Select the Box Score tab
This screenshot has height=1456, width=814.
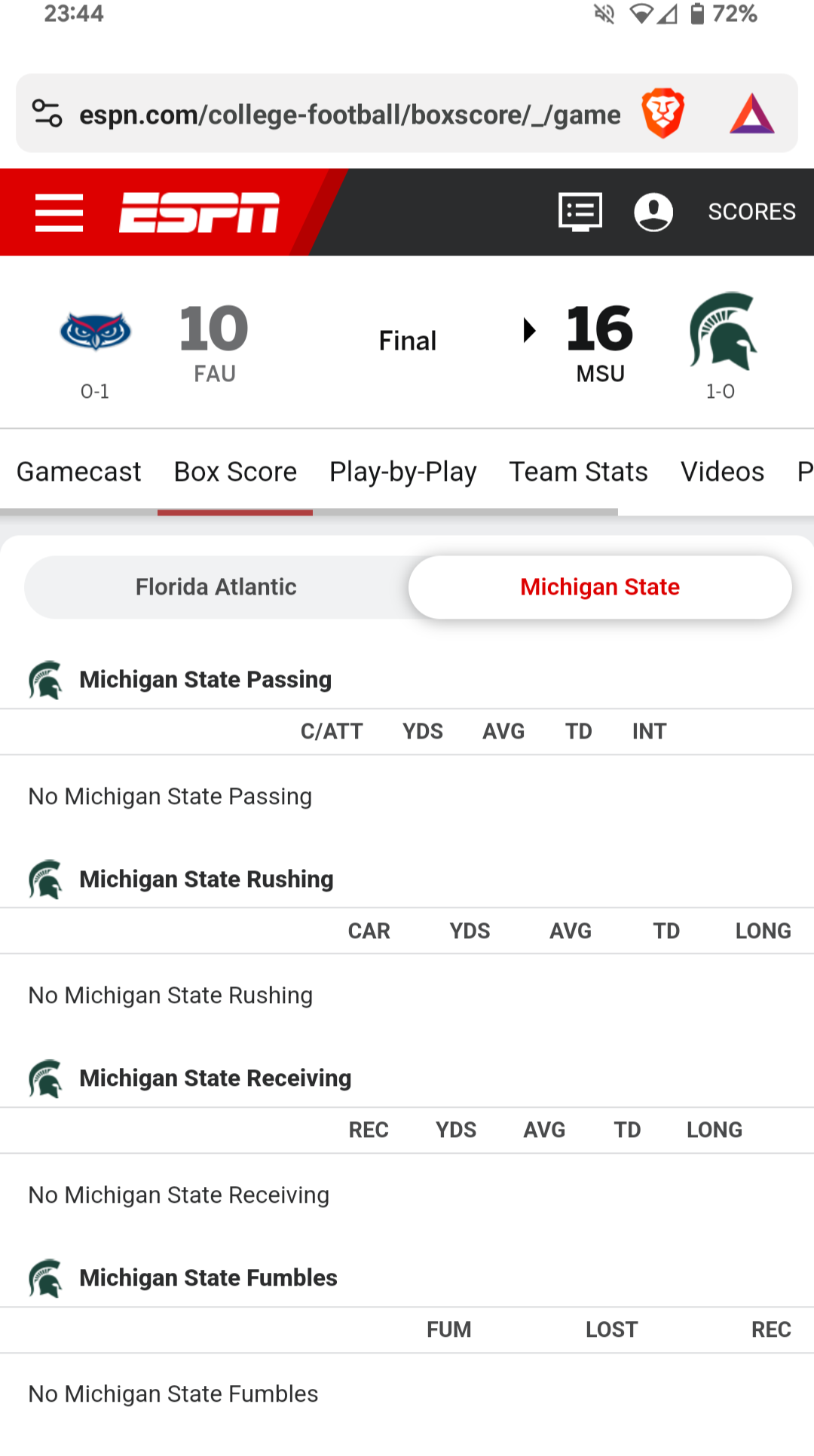coord(235,472)
